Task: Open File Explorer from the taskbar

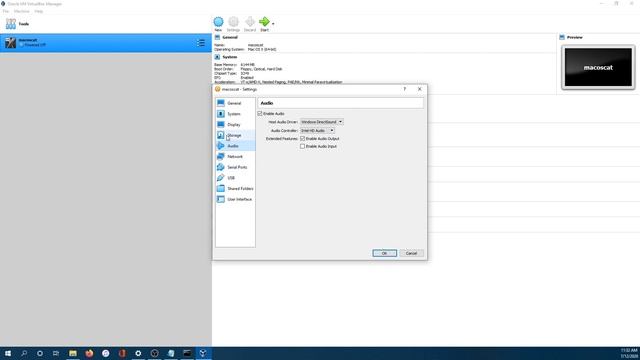Action: (73, 353)
